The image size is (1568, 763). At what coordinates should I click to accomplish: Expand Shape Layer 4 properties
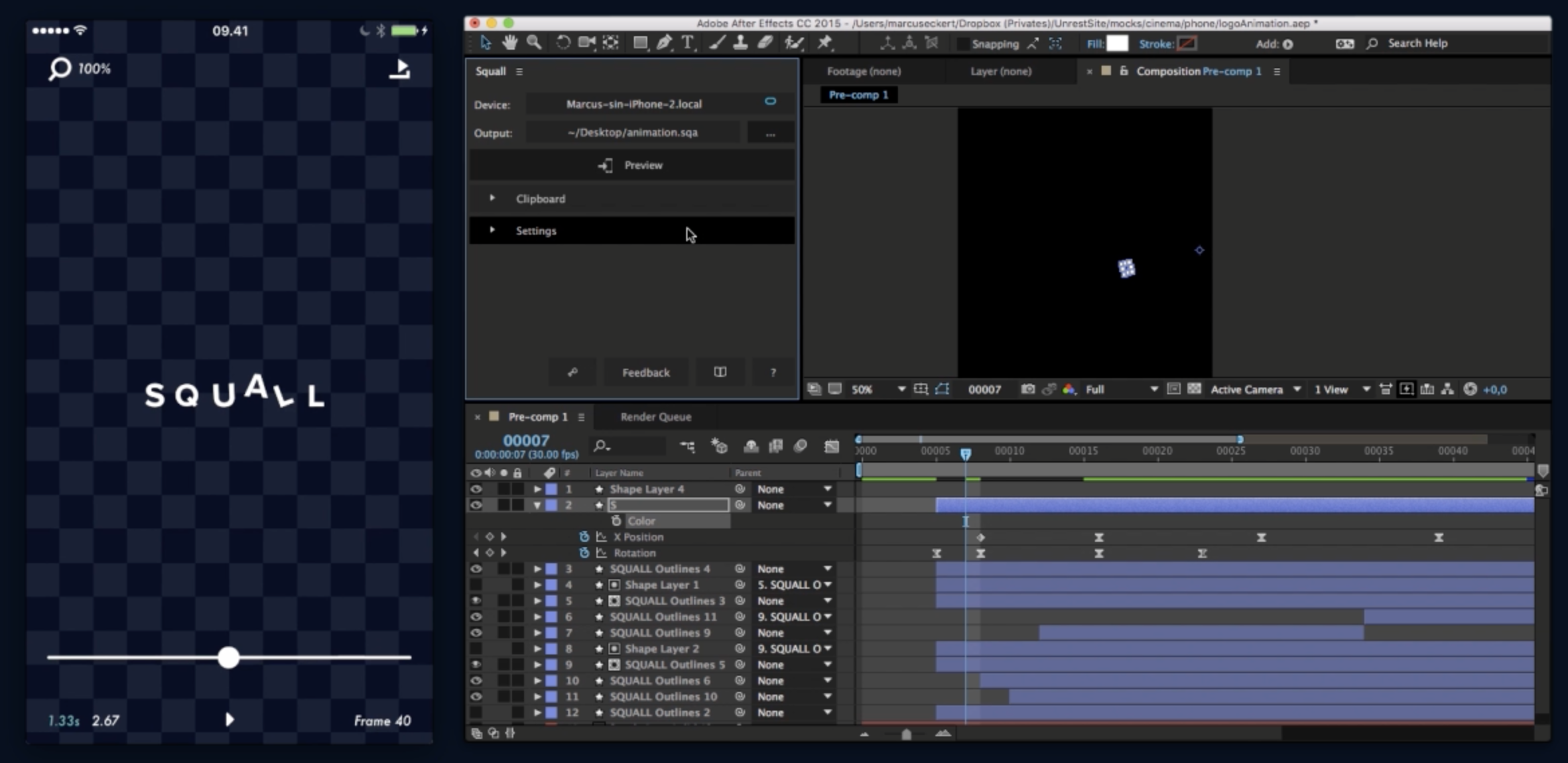[x=537, y=489]
